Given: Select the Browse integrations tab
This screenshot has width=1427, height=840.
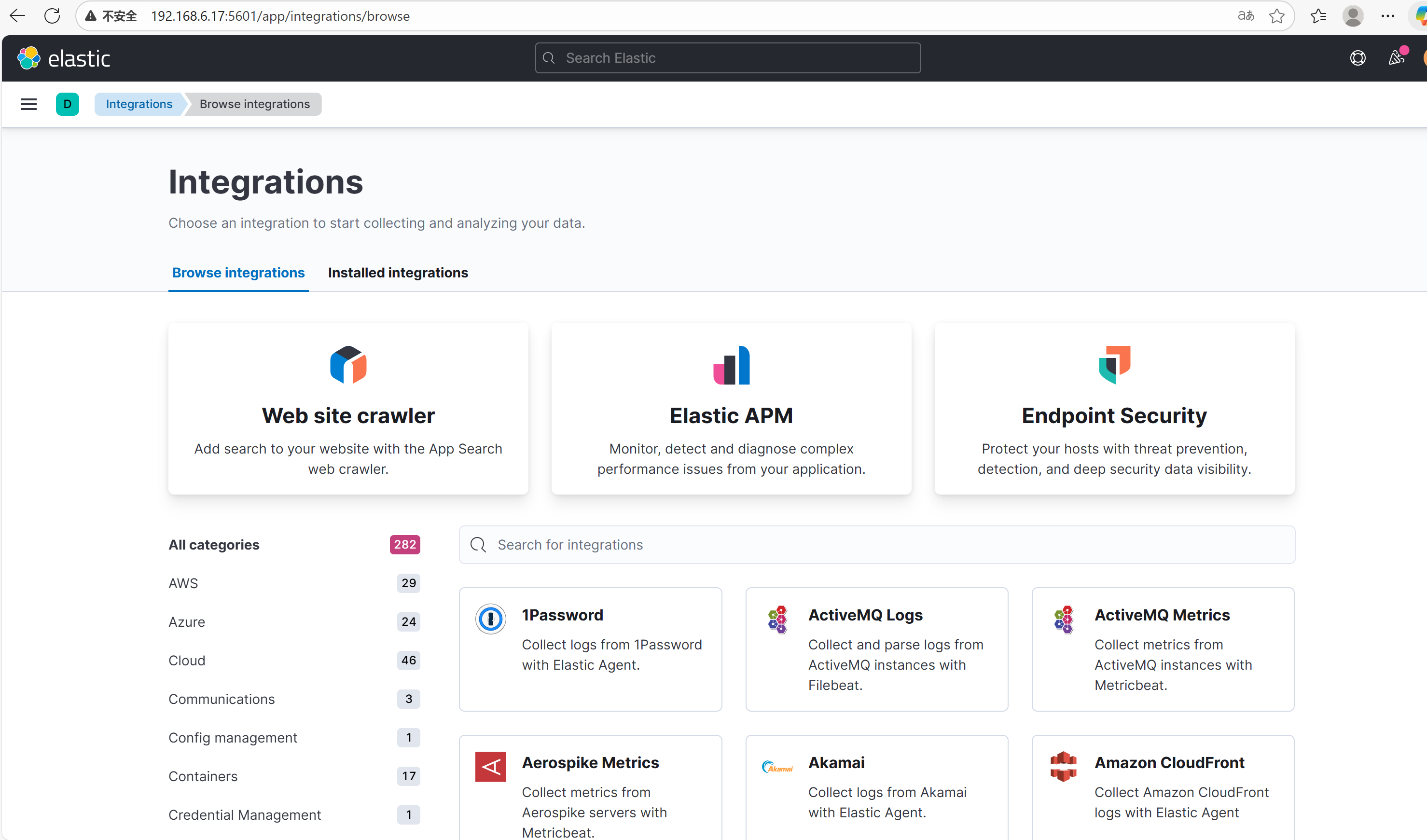Looking at the screenshot, I should coord(238,273).
